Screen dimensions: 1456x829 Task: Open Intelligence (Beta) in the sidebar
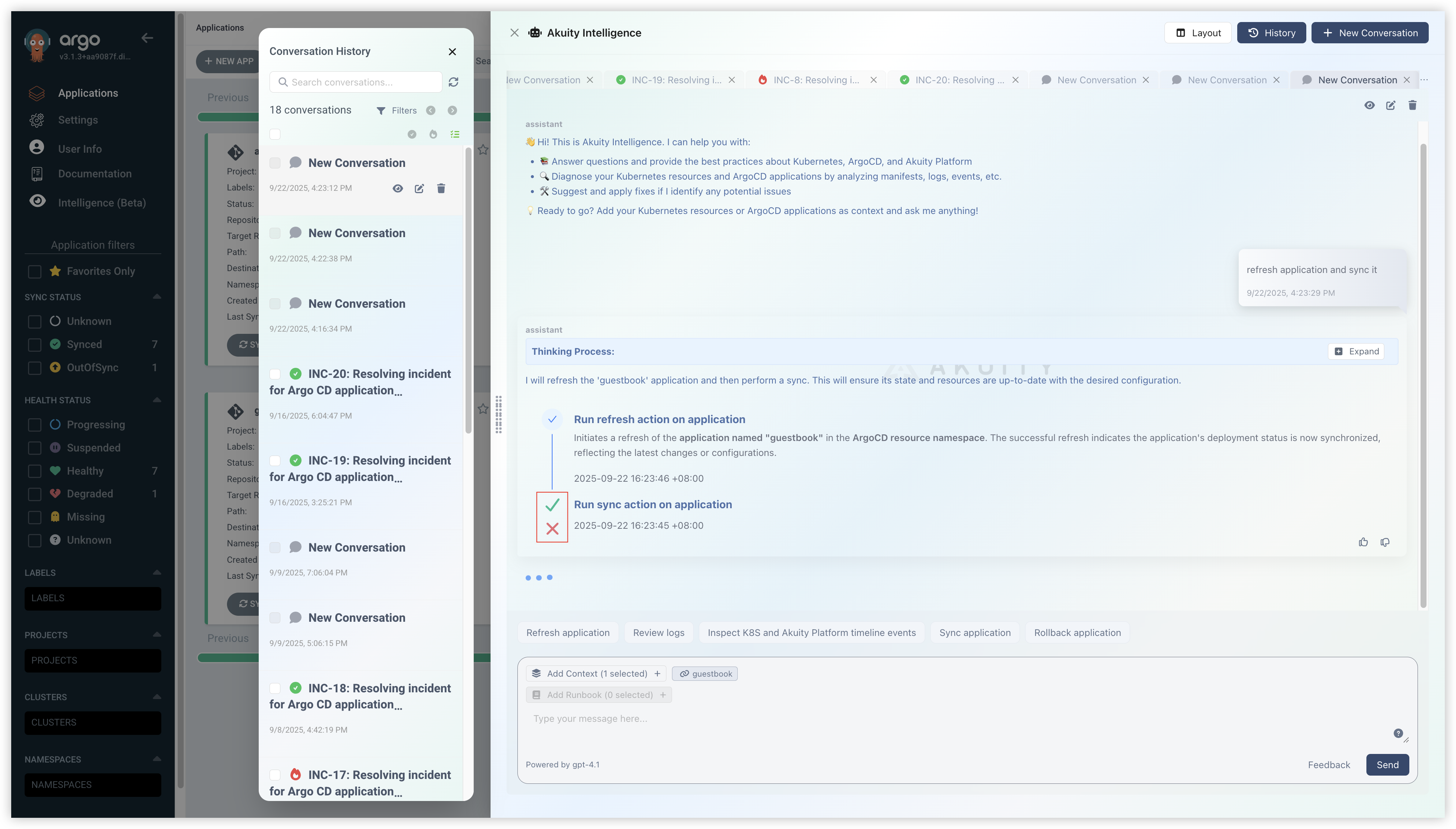[x=101, y=203]
